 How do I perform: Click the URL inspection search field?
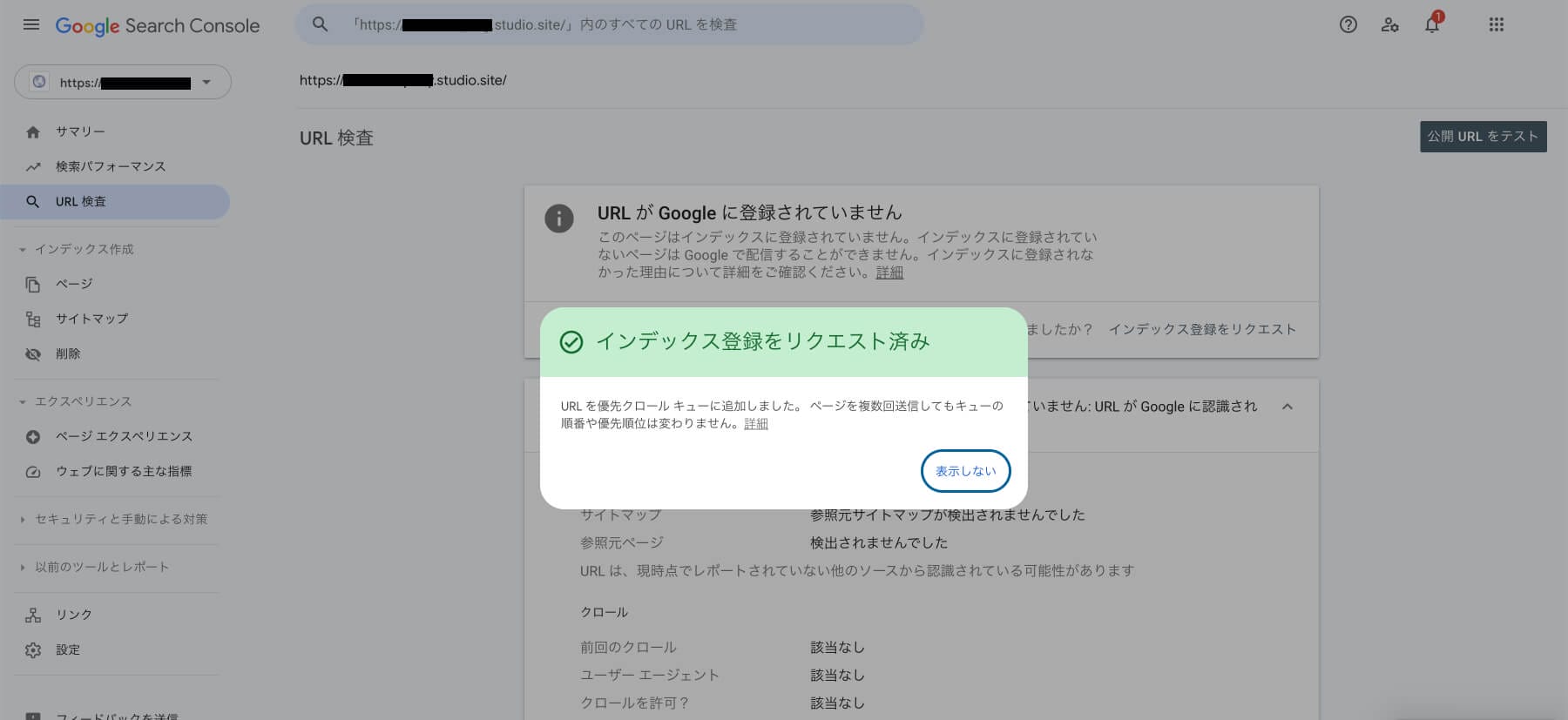[x=610, y=24]
